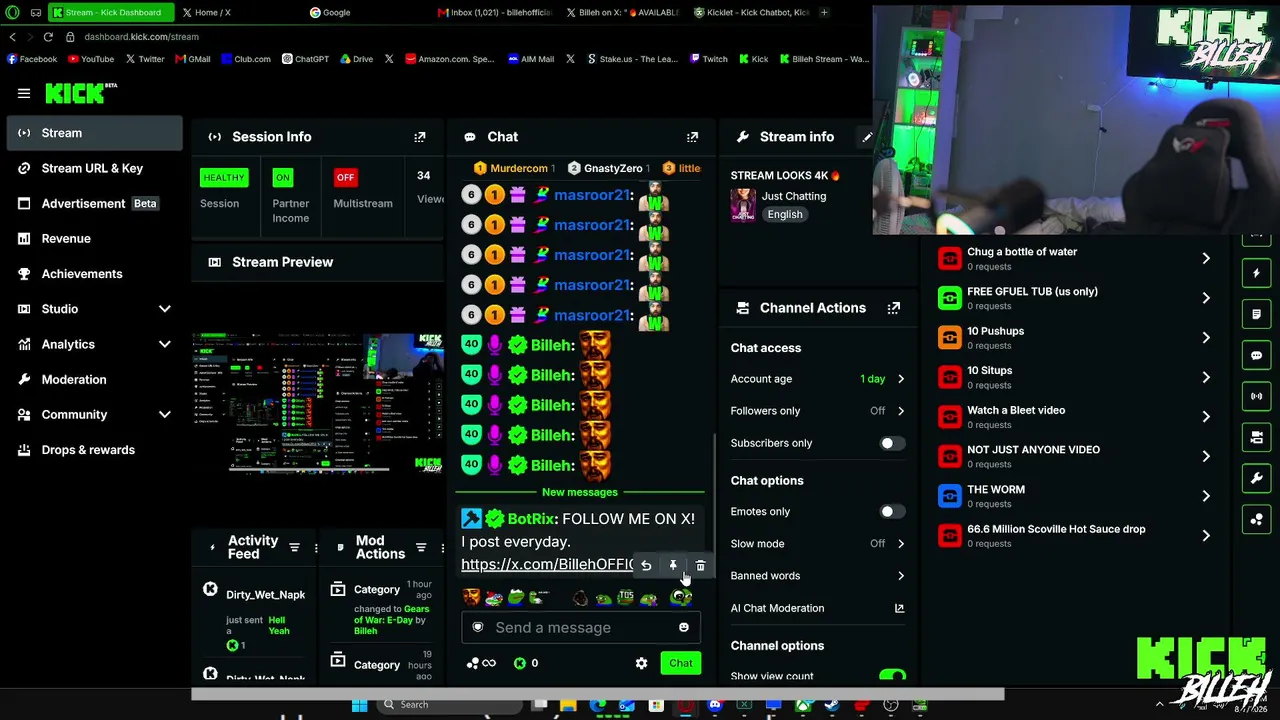Click the Send a message input field
This screenshot has width=1280, height=720.
point(579,627)
